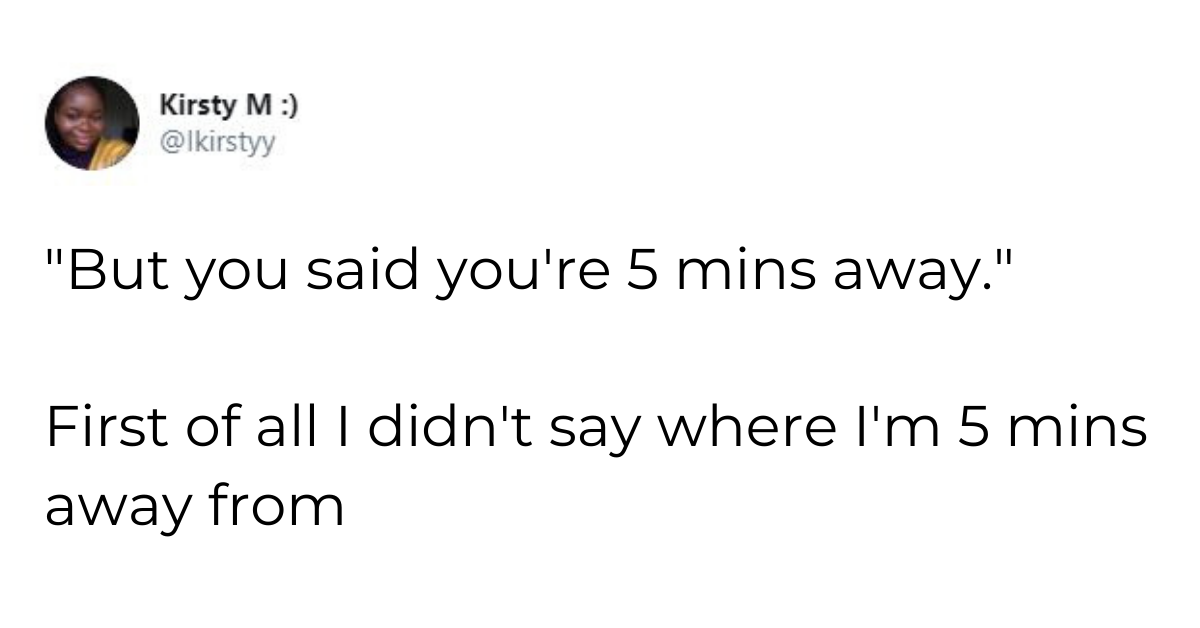This screenshot has height=628, width=1200.
Task: Click the display name Kirsty M :)
Action: tap(228, 105)
